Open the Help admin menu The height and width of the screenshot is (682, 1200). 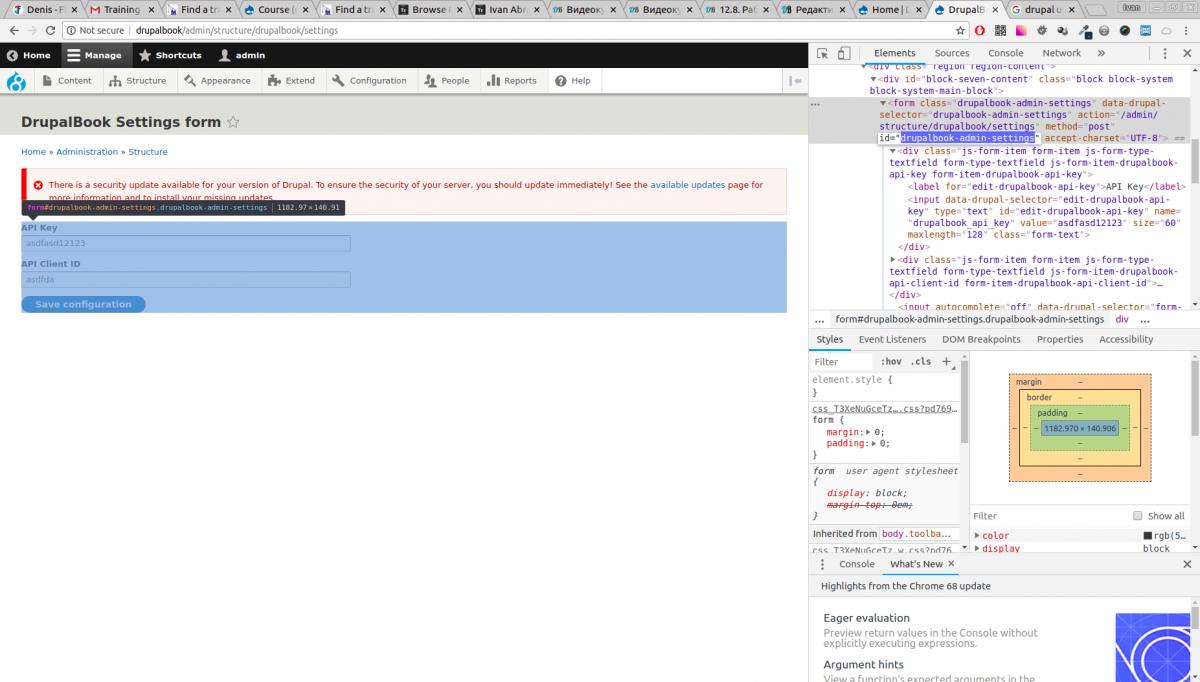point(573,81)
